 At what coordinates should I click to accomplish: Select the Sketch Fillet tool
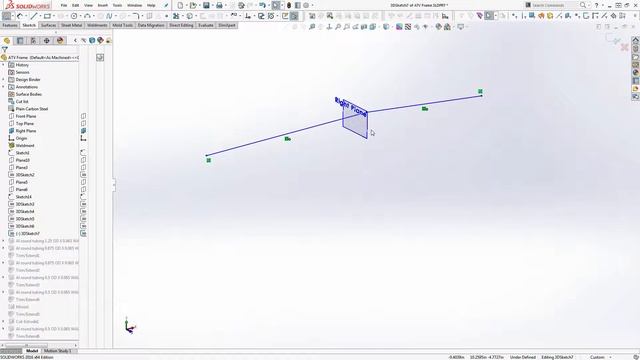[136, 16]
